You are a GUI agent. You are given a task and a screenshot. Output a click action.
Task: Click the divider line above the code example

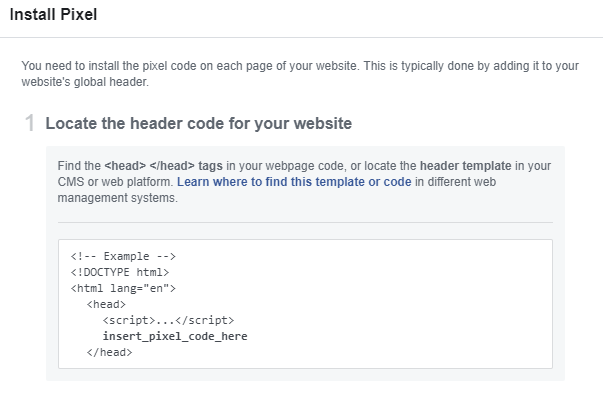coord(305,222)
